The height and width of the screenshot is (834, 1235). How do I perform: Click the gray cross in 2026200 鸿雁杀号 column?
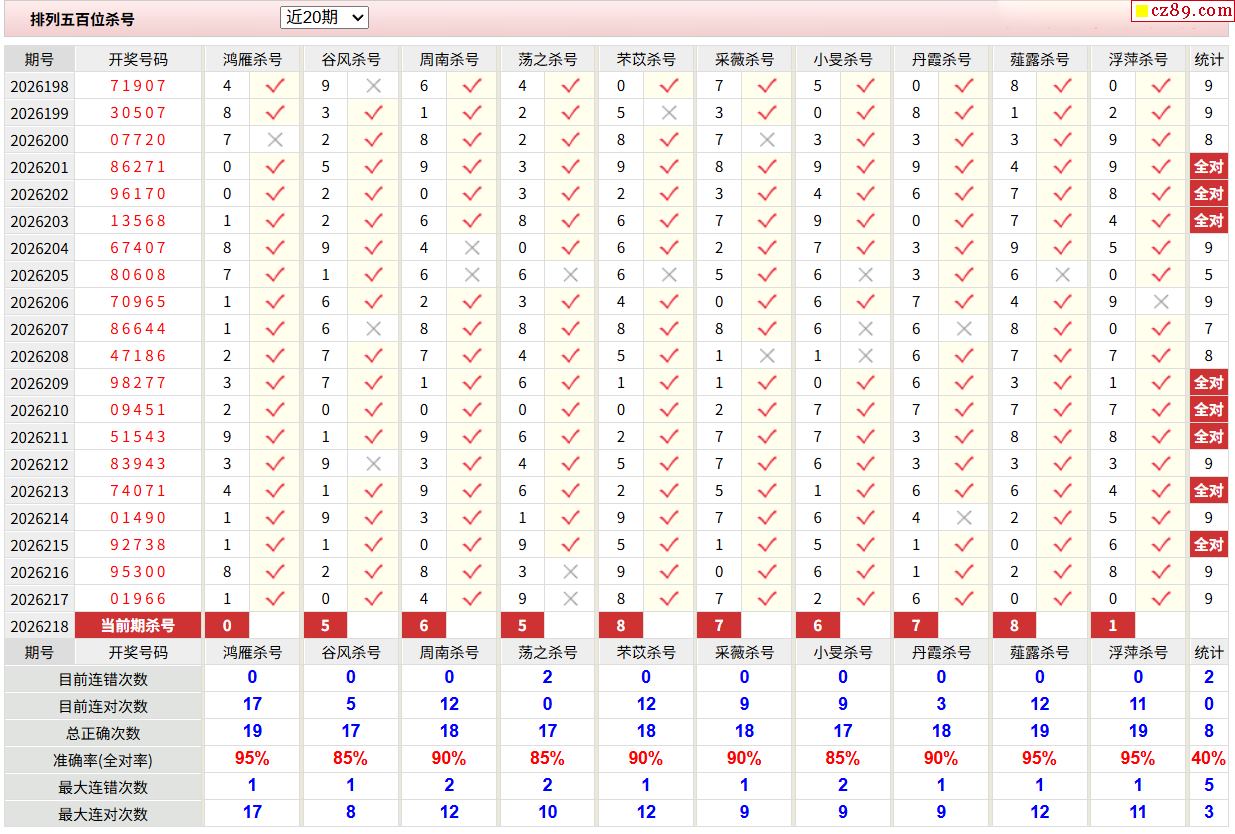[275, 140]
